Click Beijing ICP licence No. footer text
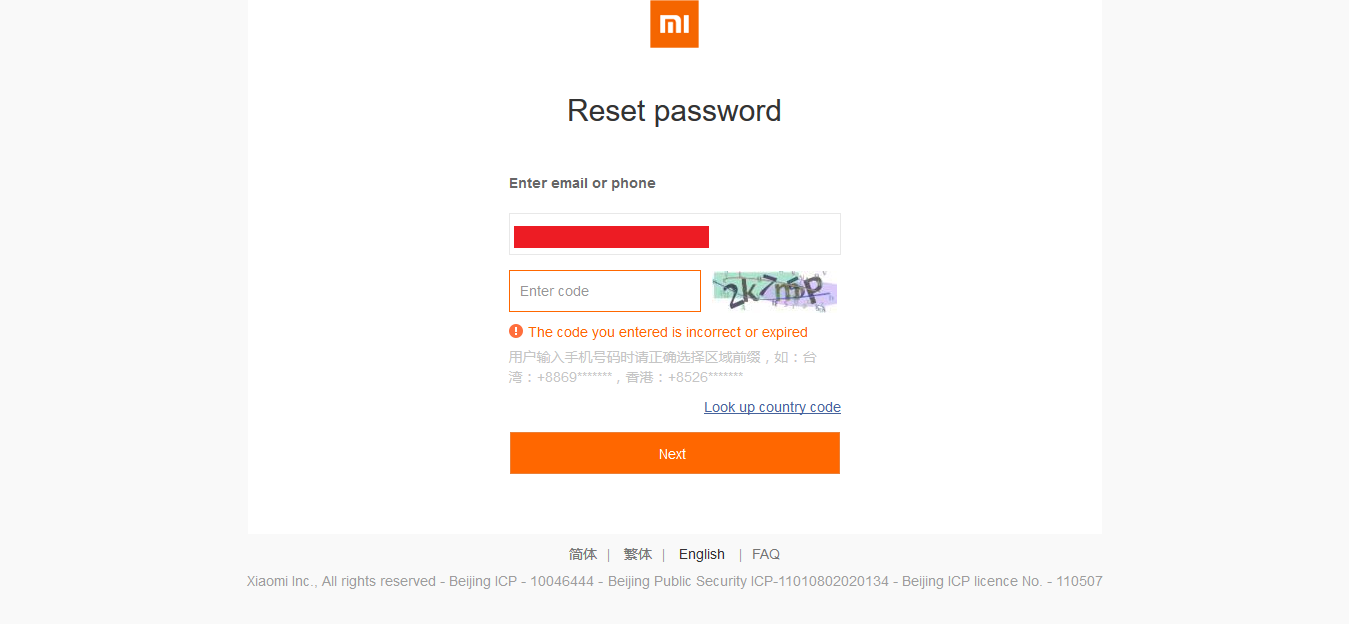The width and height of the screenshot is (1349, 624). (1001, 581)
